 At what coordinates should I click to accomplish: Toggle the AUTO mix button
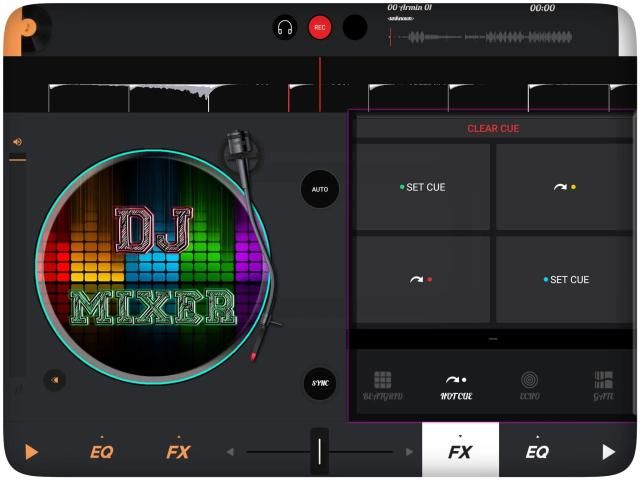click(320, 189)
